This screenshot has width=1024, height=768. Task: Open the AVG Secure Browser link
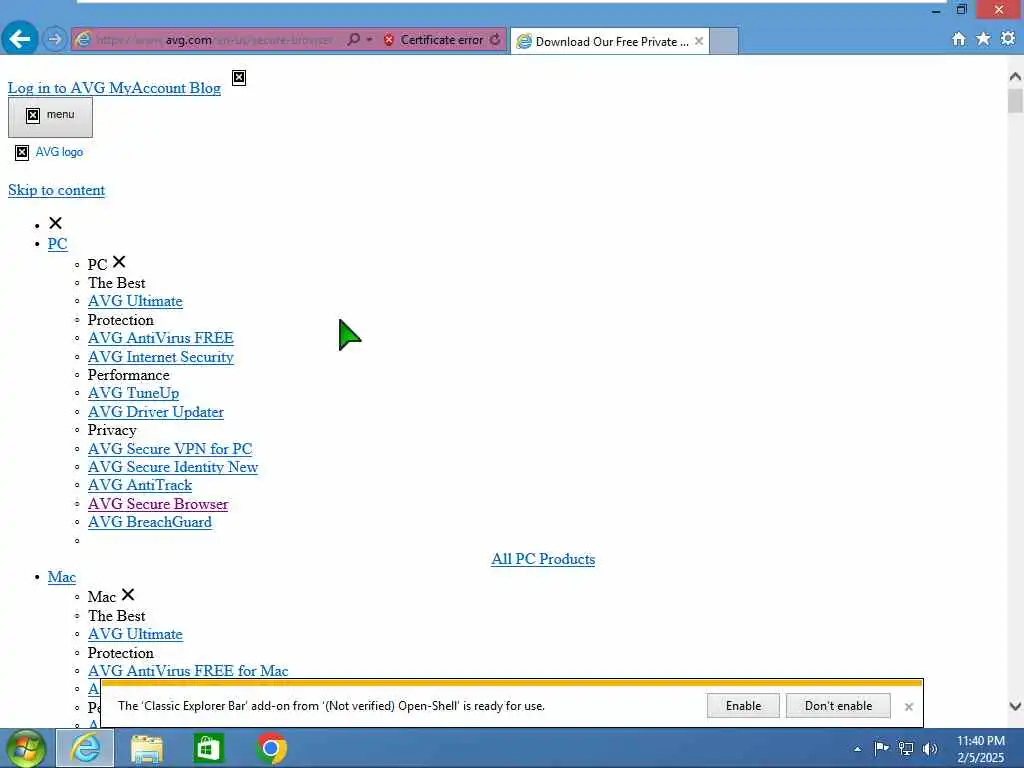158,504
